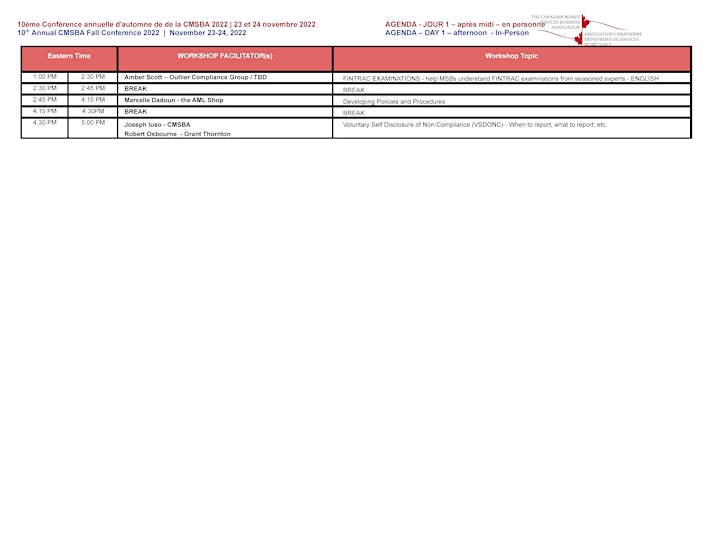The image size is (720, 543).
Task: Click AGENDA – DAY 1 afternoon In-Person heading
Action: coord(457,33)
